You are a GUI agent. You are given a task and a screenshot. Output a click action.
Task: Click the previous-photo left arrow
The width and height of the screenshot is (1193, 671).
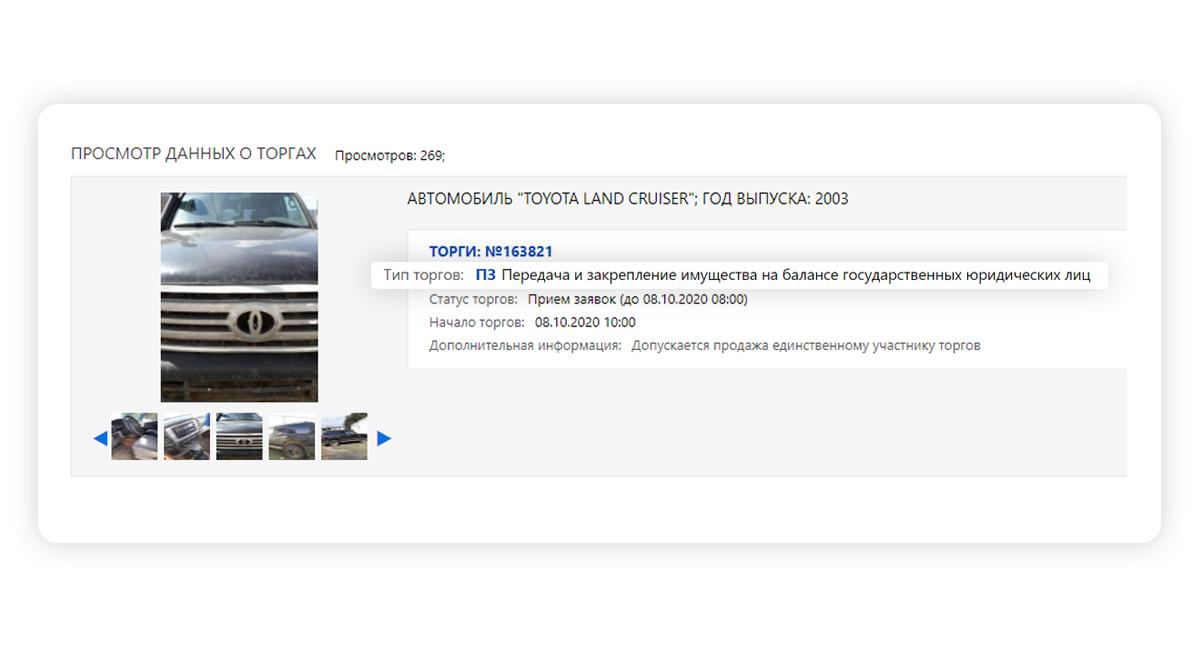tap(100, 438)
